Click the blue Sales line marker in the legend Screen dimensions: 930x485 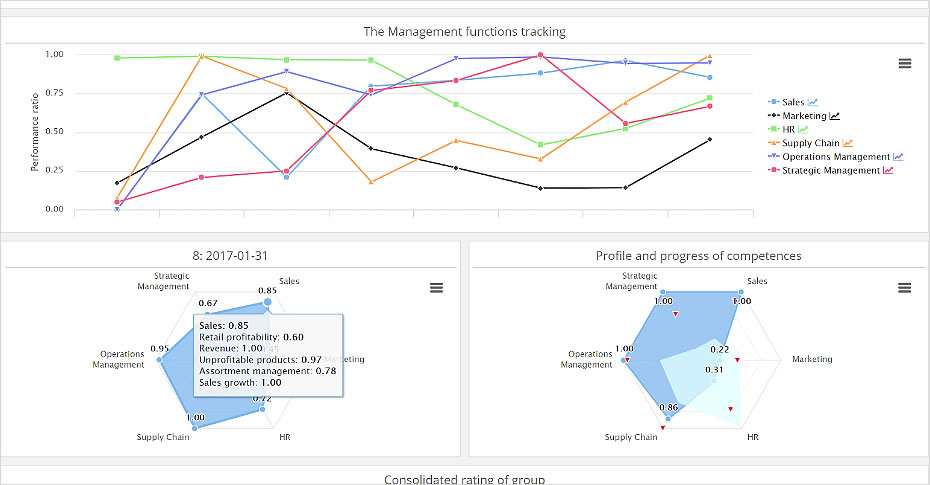pos(773,102)
